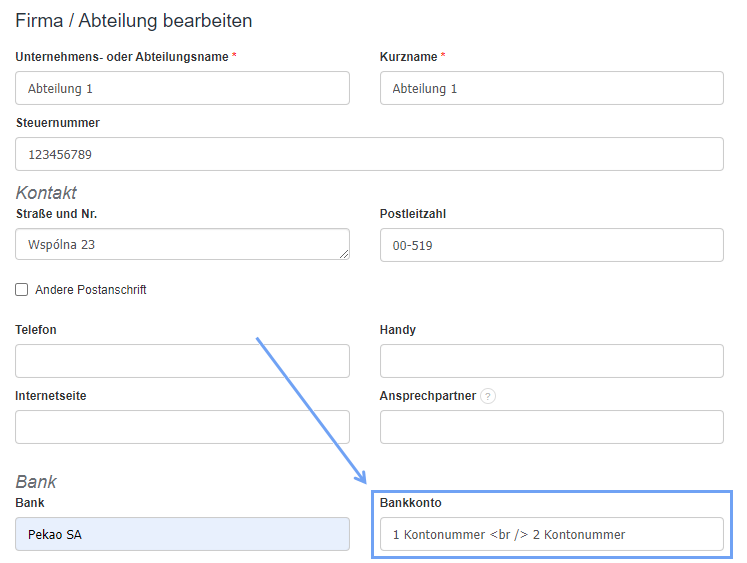Click the Kurzname label text
Viewport: 747px width, 563px height.
[408, 57]
